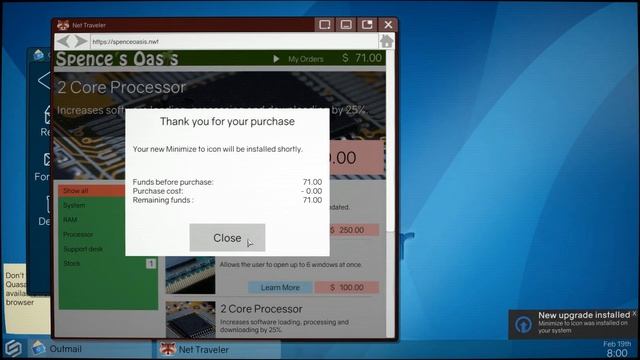Click the upgrade arrow icon in the notification
Viewport: 640px width, 360px height.
point(523,324)
